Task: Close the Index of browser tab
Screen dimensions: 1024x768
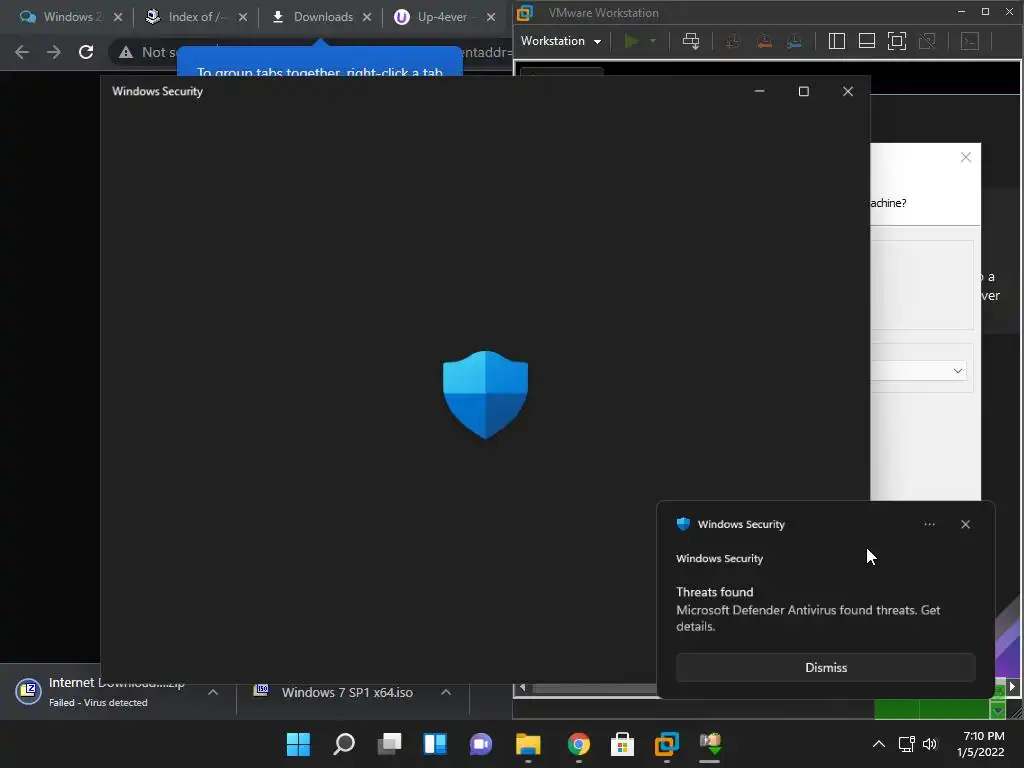Action: [x=243, y=17]
